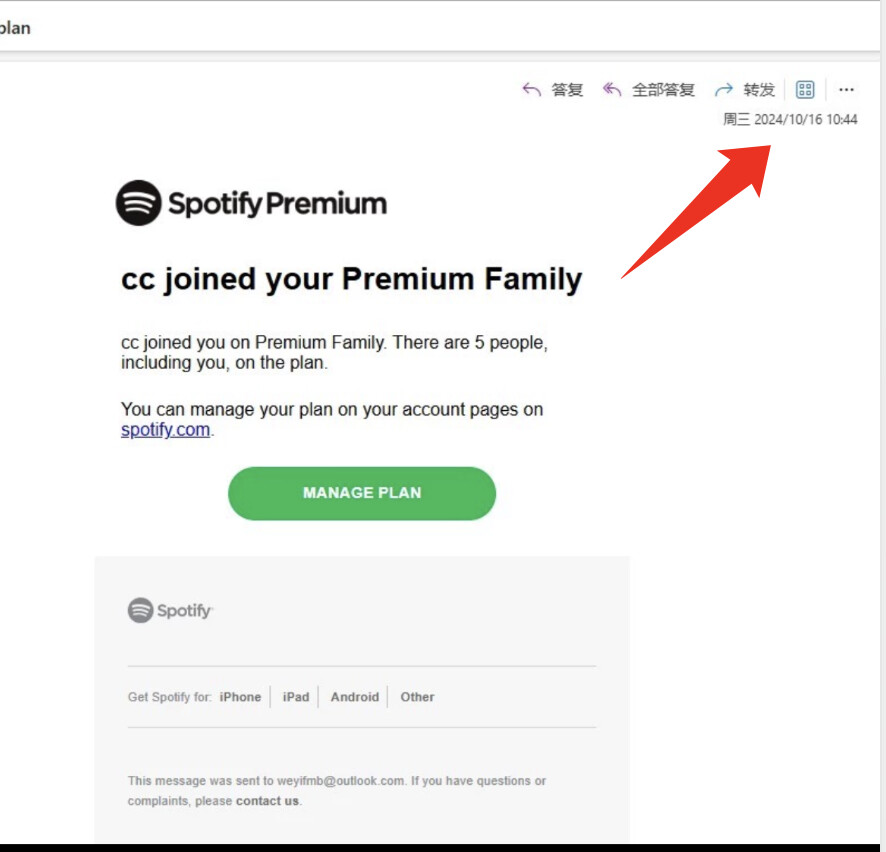Click the Reply arrow icon

(531, 90)
